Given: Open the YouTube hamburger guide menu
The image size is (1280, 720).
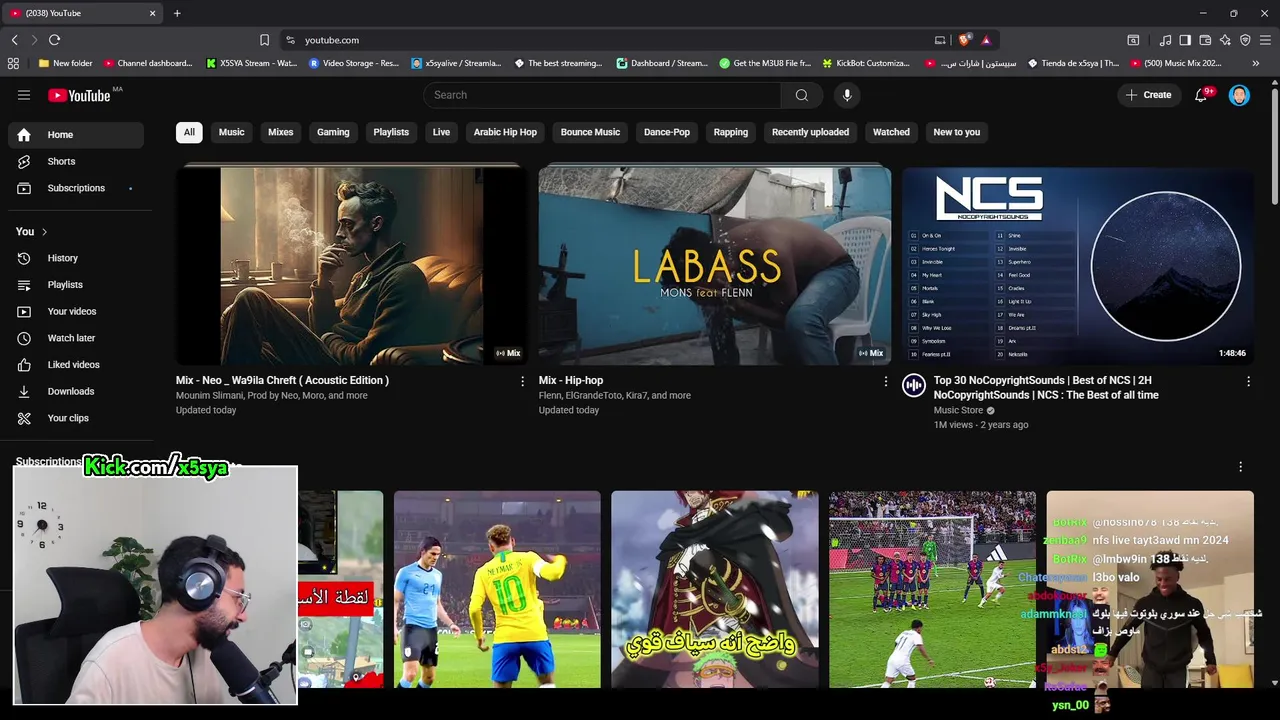Looking at the screenshot, I should [24, 95].
